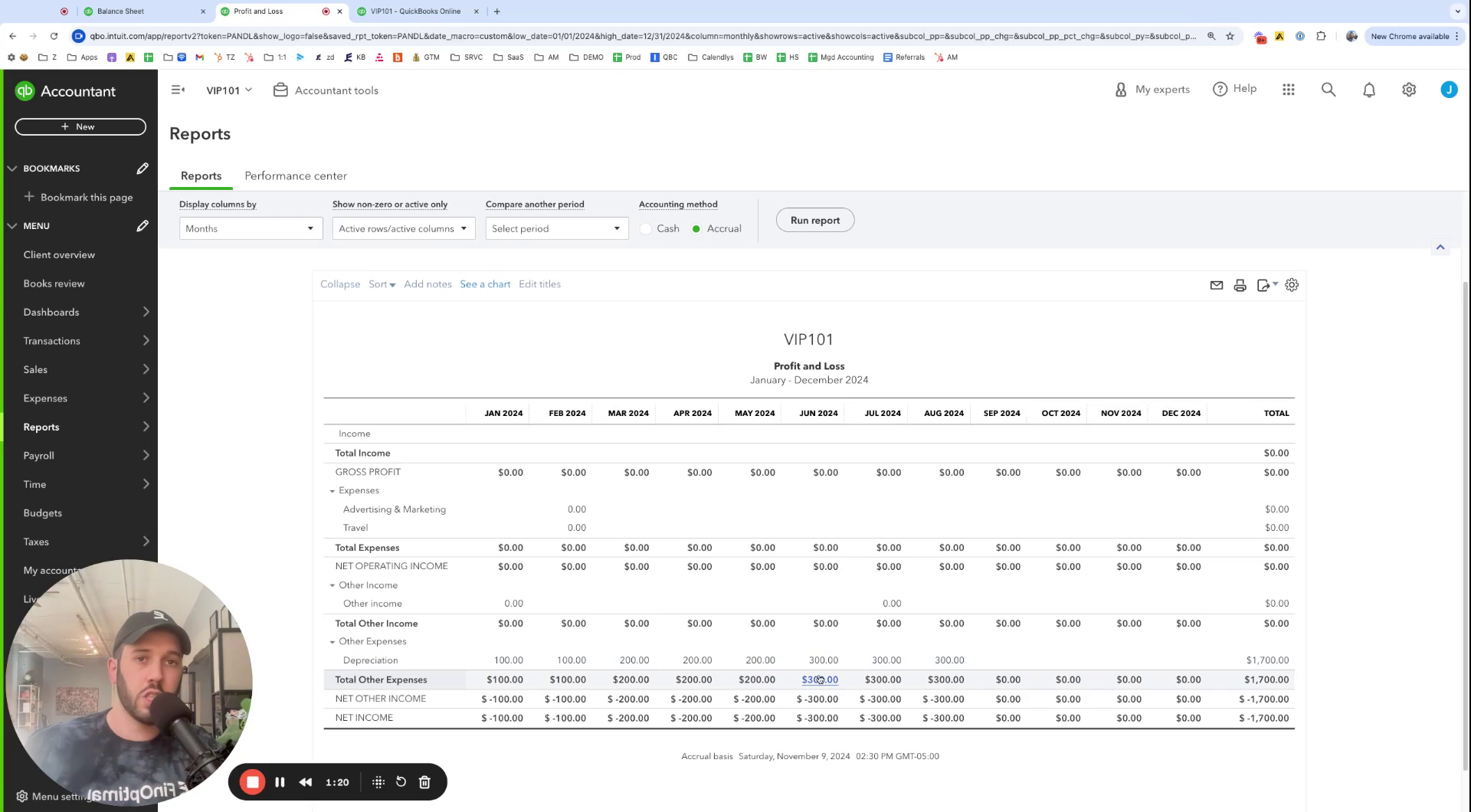Click the email report envelope icon

point(1216,285)
